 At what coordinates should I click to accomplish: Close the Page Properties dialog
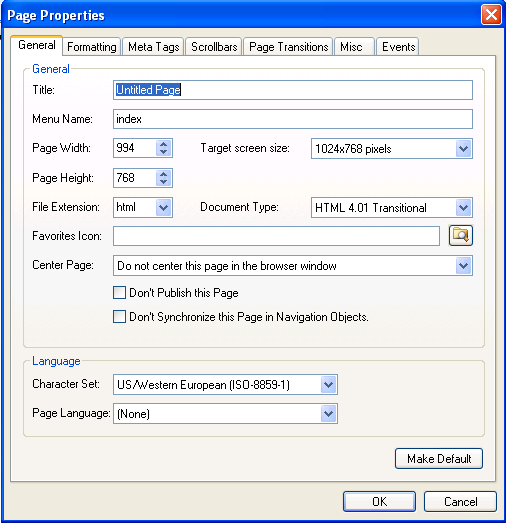pos(491,15)
